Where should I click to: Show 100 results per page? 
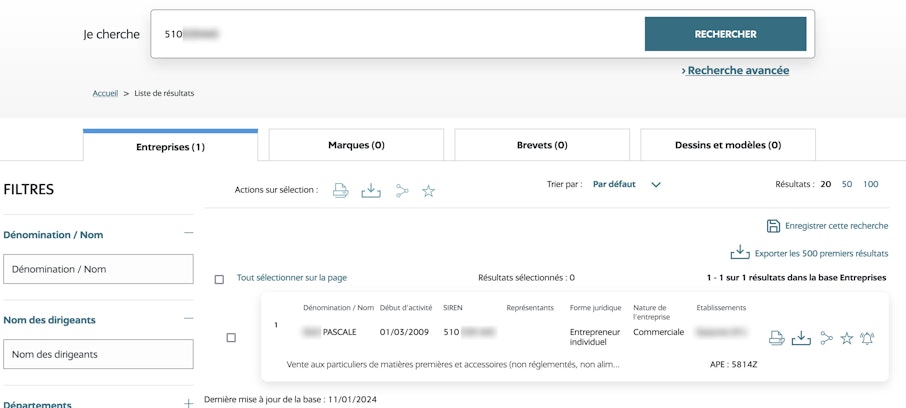click(x=870, y=184)
